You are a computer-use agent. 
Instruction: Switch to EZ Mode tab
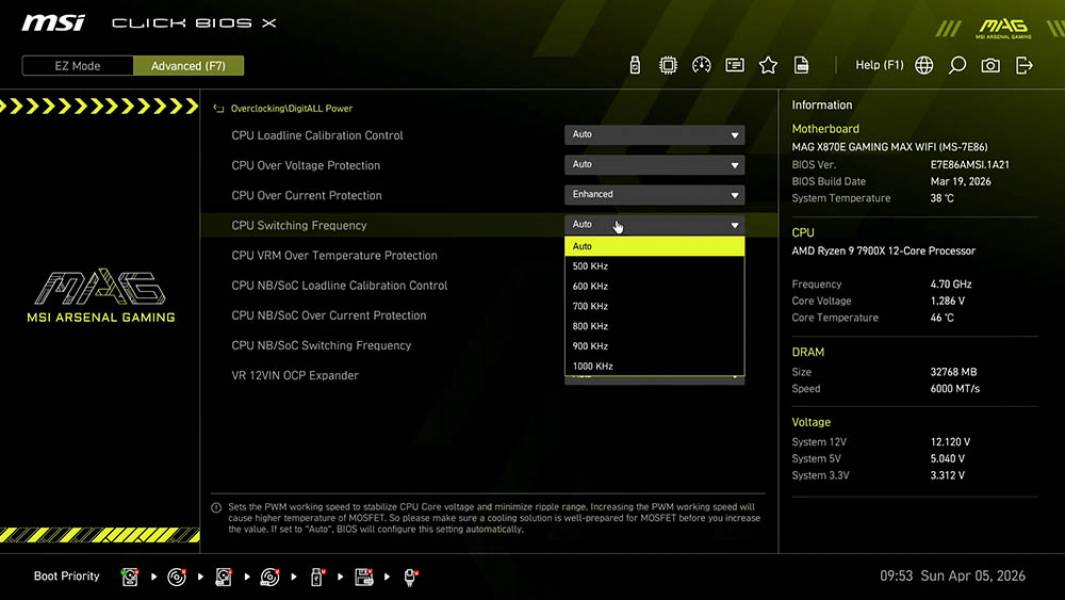point(76,65)
